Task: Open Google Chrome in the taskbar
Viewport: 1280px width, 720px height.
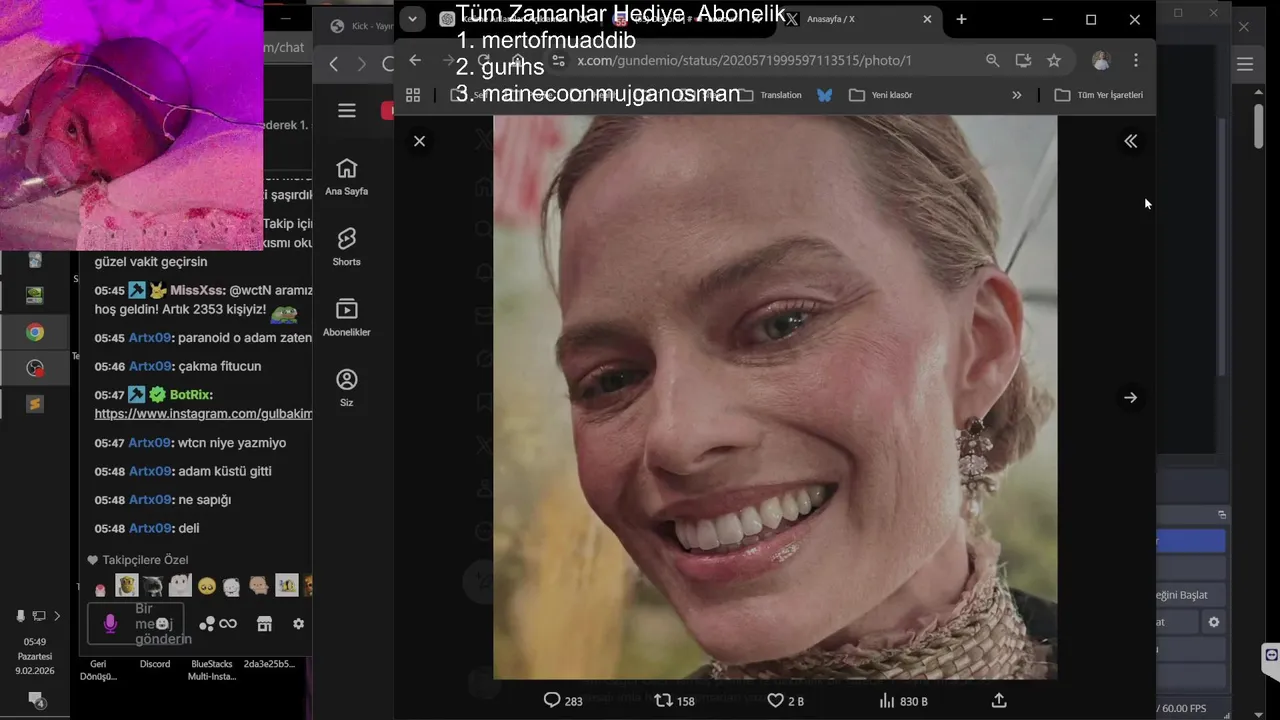Action: click(x=35, y=332)
